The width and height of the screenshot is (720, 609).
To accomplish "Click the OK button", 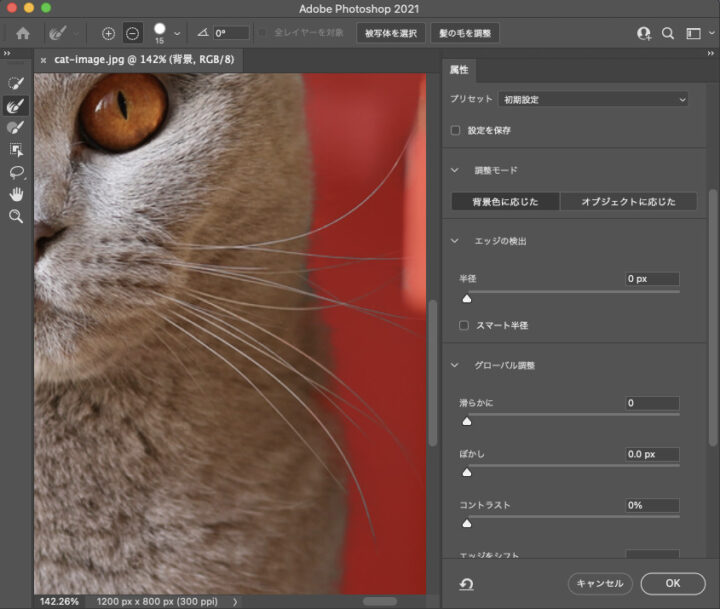I will tap(673, 584).
